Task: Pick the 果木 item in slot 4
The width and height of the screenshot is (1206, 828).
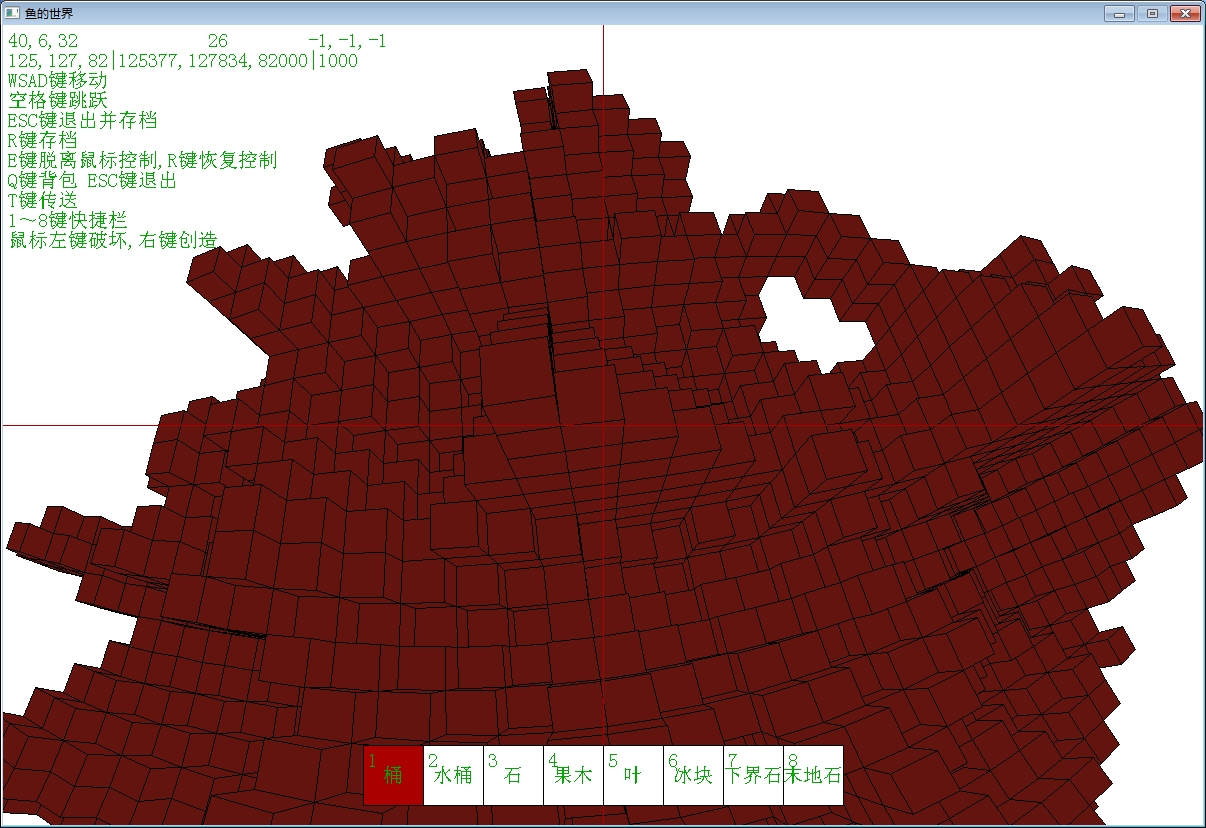Action: tap(573, 775)
